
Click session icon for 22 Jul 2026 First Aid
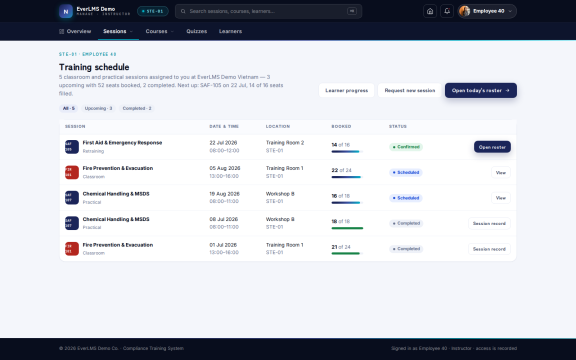point(72,147)
